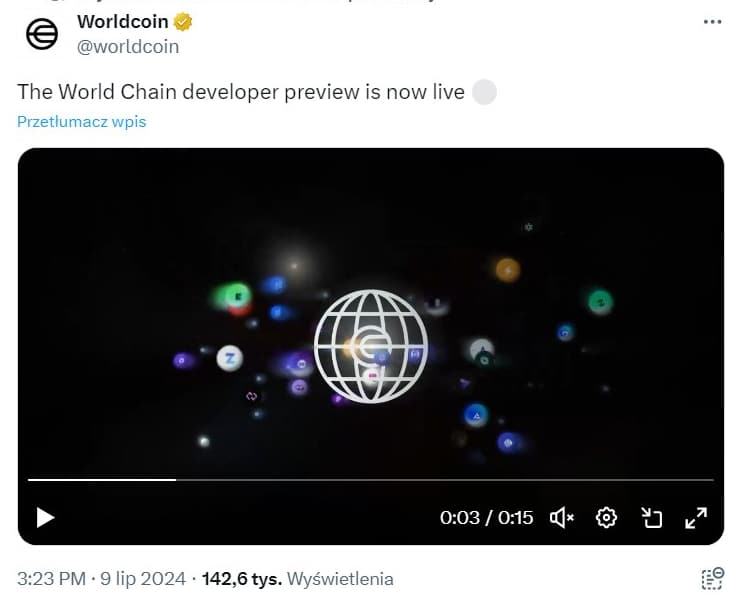Click the globe logo in the video

(x=371, y=346)
